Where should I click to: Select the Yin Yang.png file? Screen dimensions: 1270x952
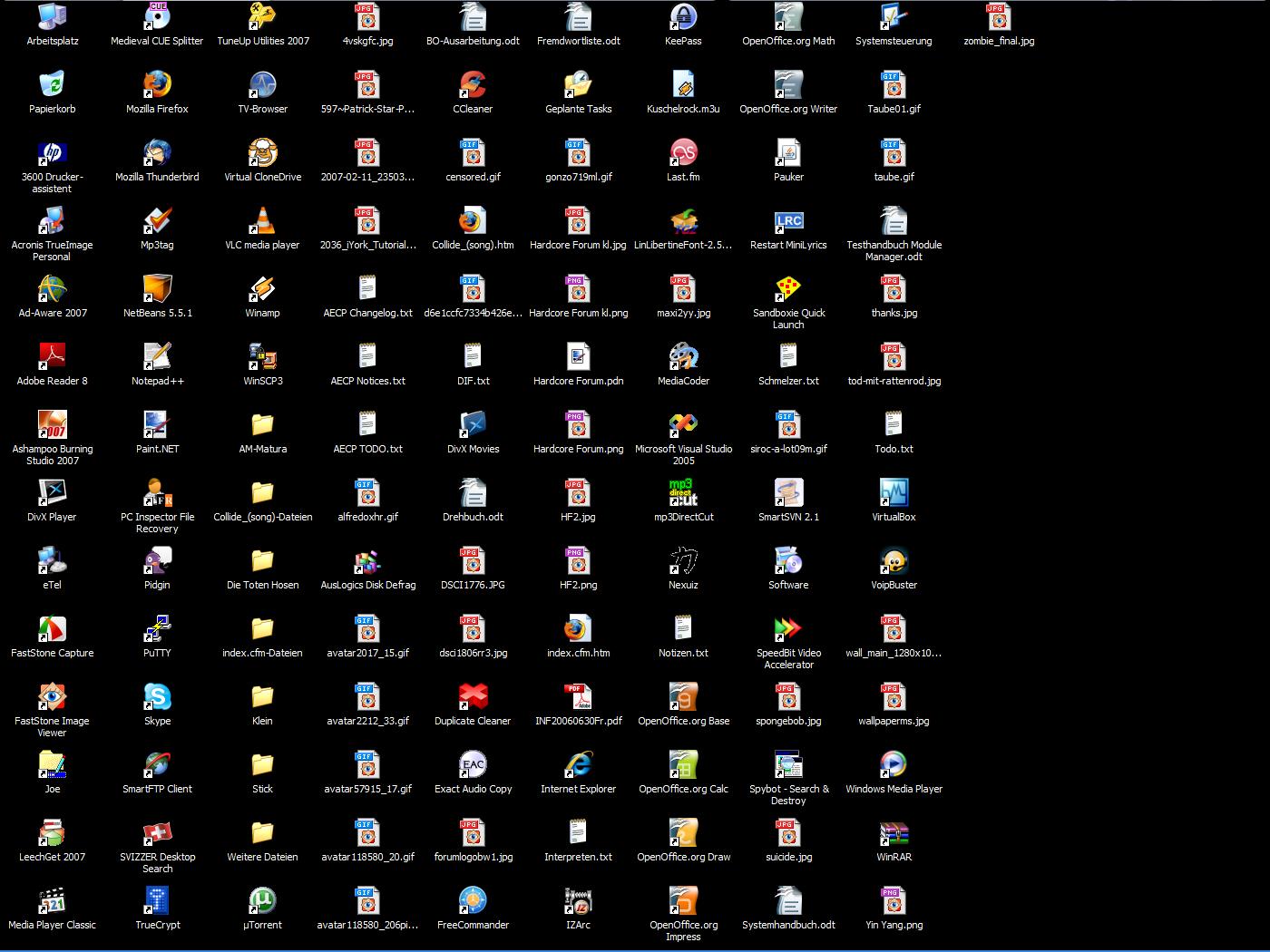[894, 900]
